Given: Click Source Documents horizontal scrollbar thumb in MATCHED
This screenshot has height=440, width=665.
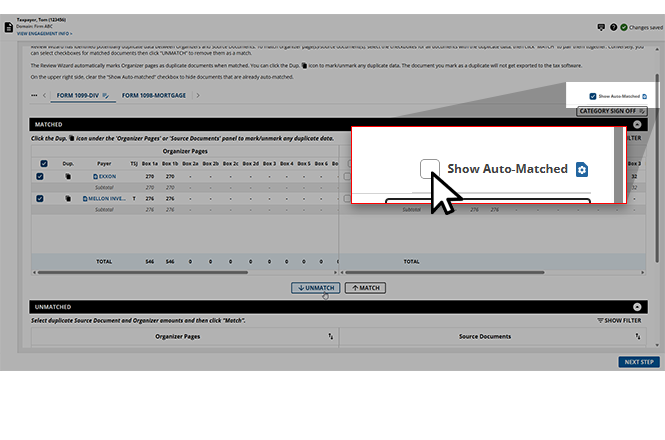Looking at the screenshot, I should (445, 272).
